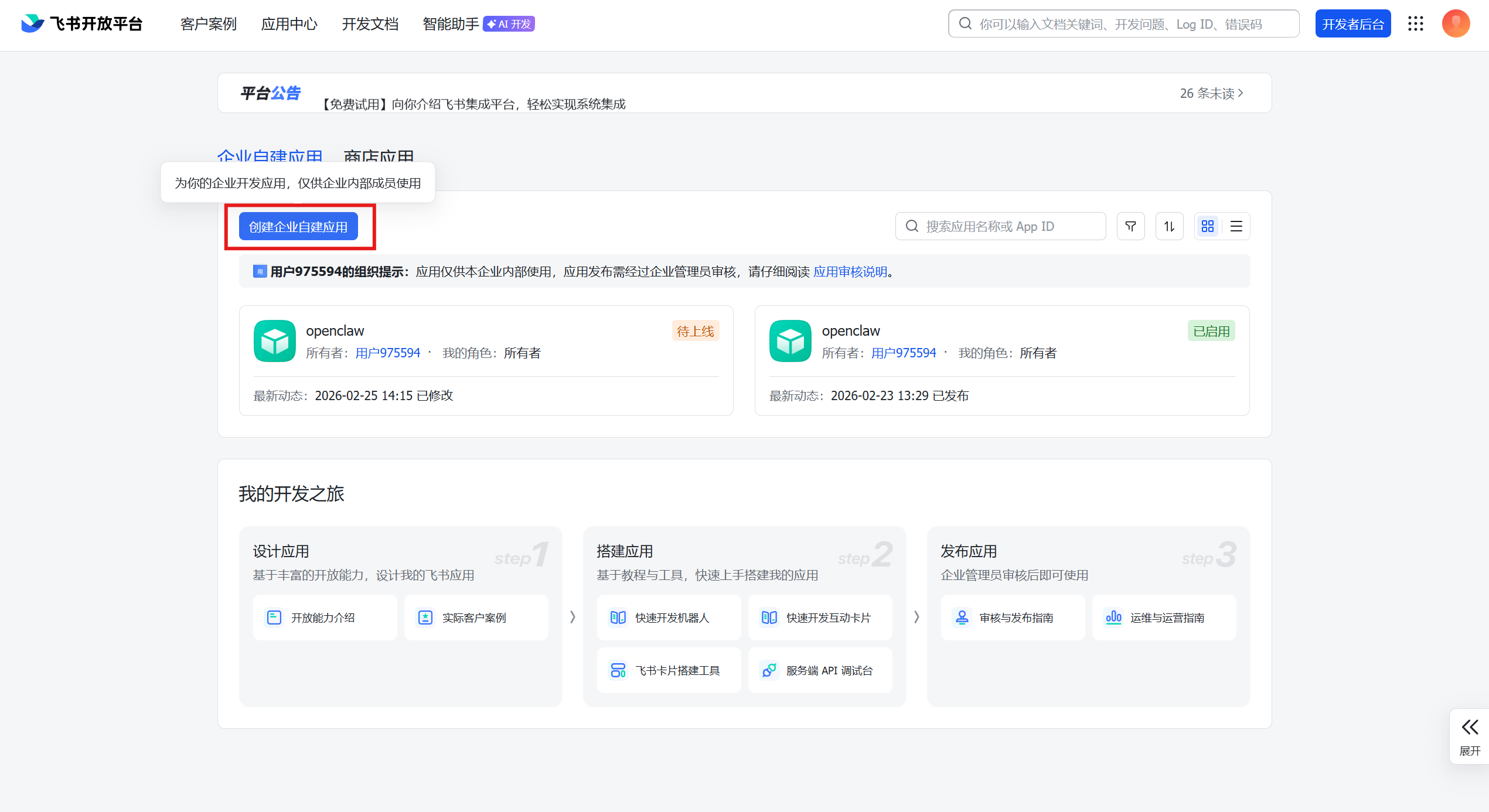Open the nine-dot apps grid menu

1416,23
